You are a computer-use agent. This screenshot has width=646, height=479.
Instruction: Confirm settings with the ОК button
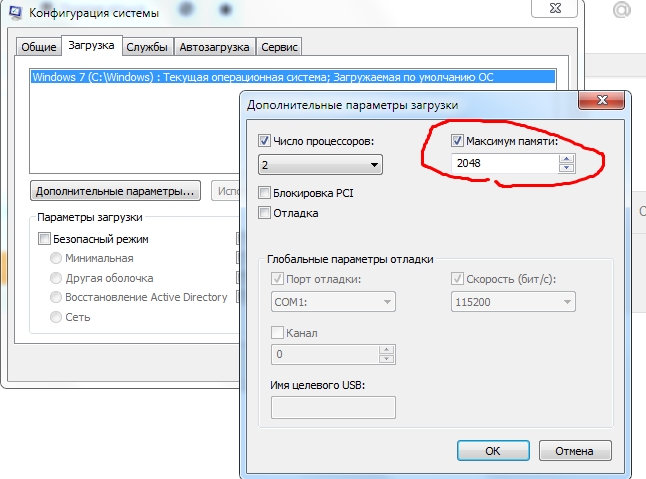coord(493,451)
